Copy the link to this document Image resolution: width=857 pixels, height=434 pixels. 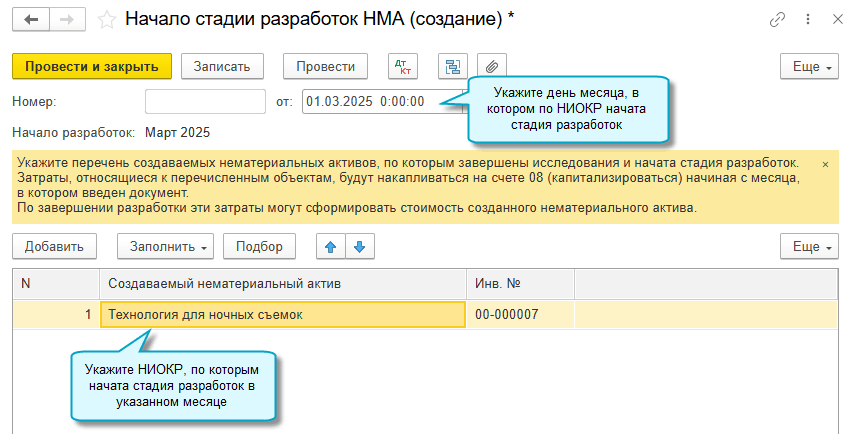tap(777, 20)
